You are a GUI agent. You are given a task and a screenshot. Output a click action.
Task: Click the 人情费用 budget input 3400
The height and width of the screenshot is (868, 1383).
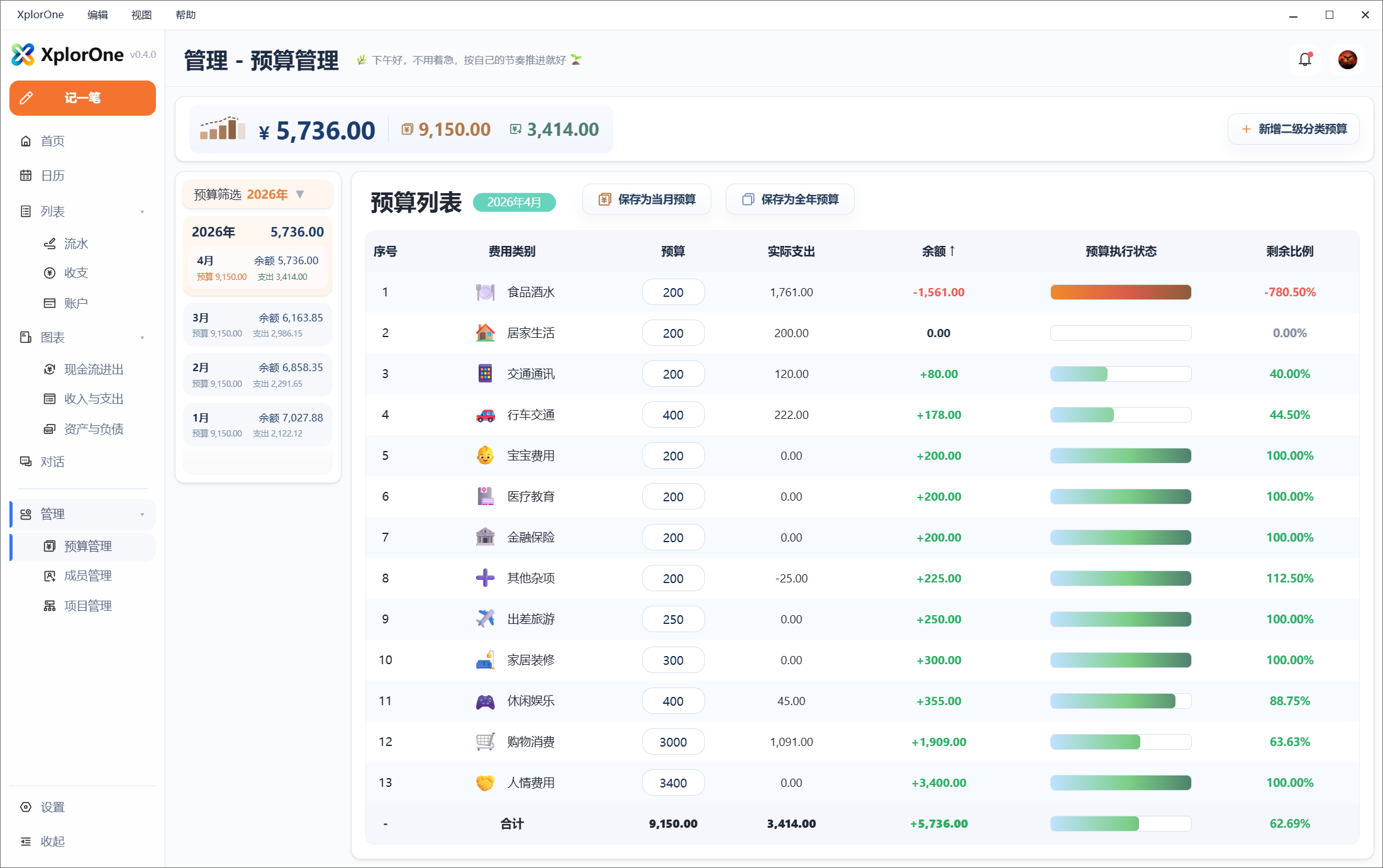click(x=673, y=782)
